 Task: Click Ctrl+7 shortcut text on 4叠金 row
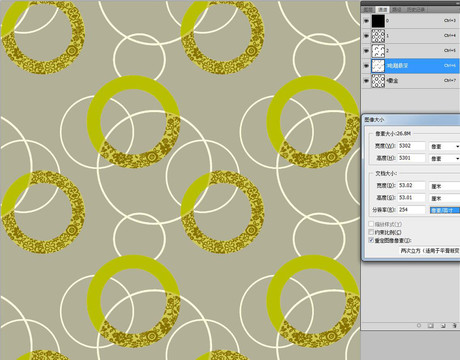coord(450,80)
